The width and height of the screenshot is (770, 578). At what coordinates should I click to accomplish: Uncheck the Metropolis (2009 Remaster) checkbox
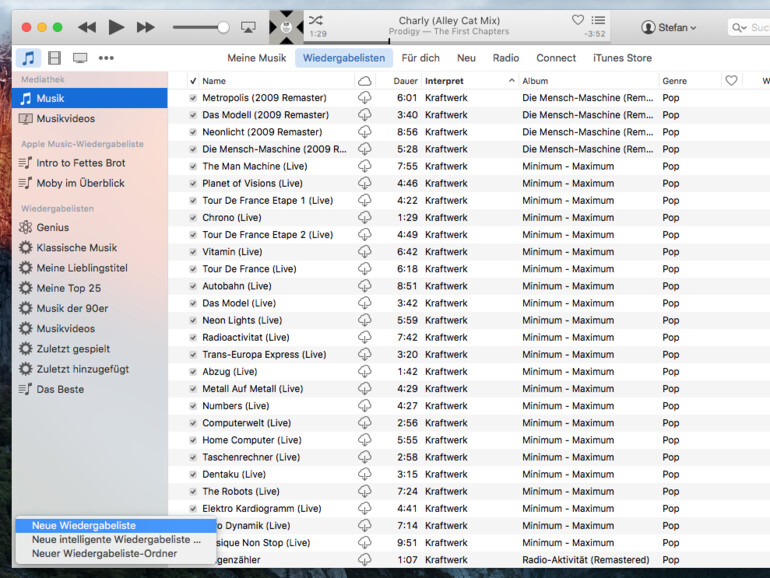point(193,98)
